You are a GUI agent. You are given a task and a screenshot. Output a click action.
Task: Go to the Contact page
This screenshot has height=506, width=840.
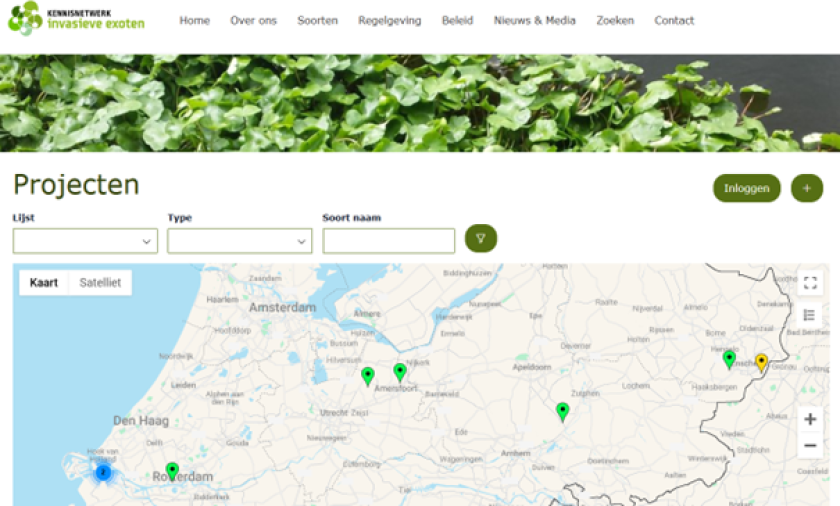pos(674,20)
